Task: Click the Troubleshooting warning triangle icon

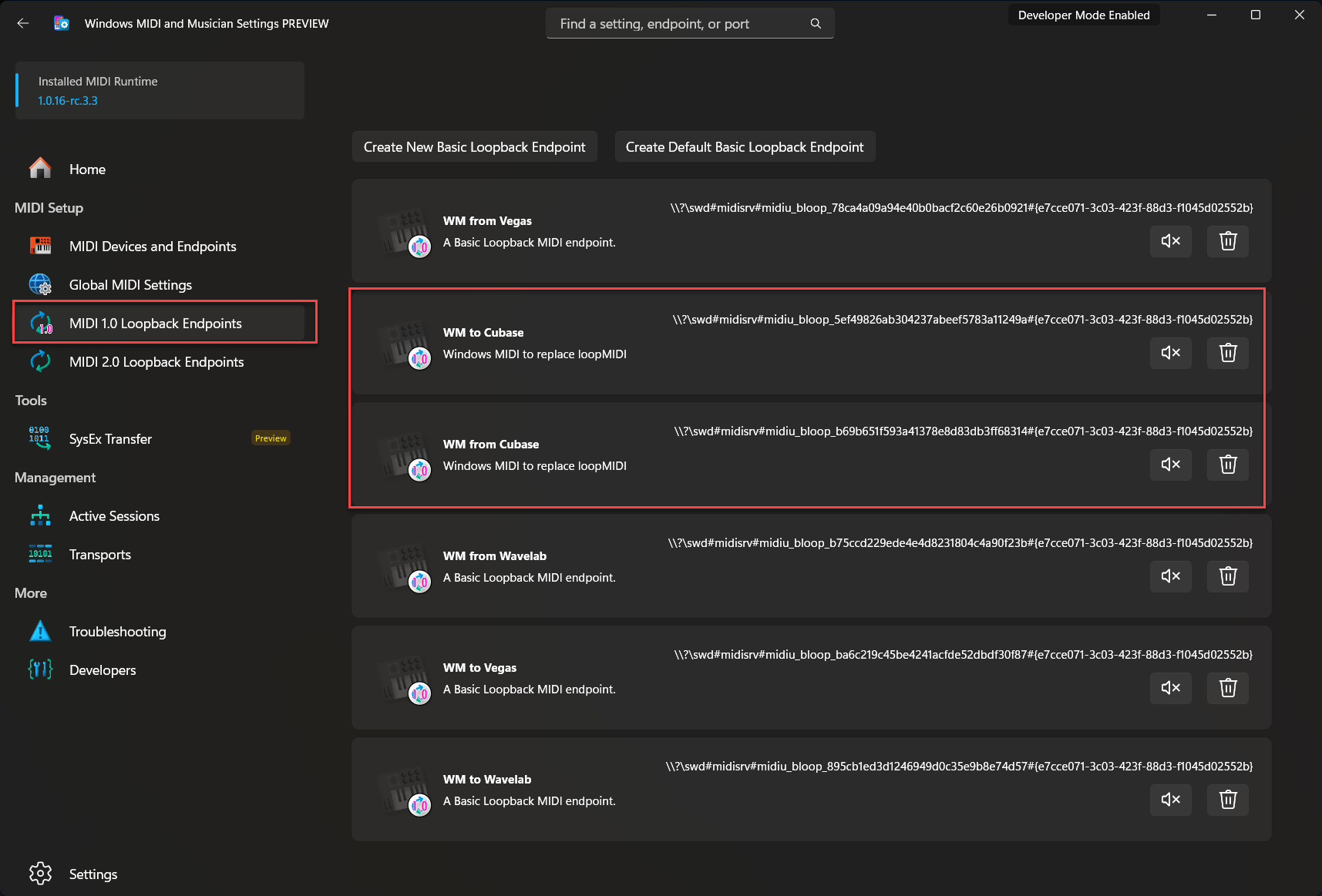Action: (x=40, y=631)
